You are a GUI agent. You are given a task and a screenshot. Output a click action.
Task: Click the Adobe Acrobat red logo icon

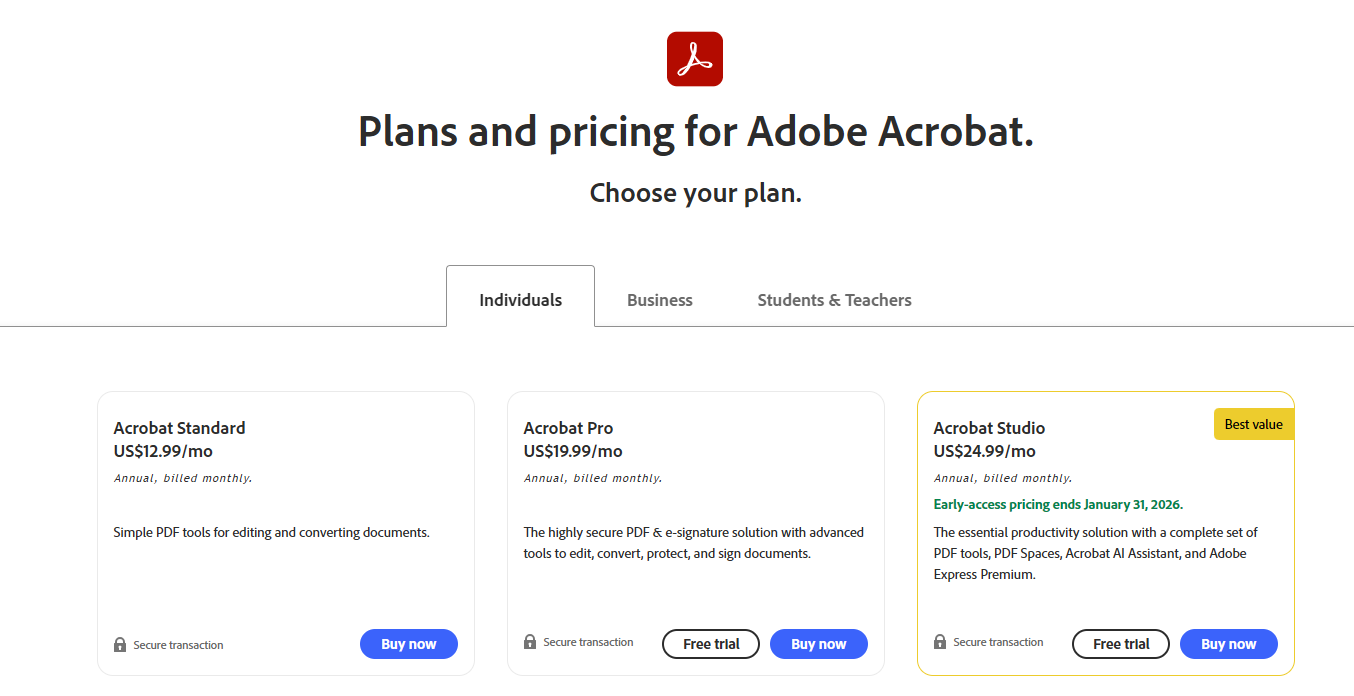(695, 59)
